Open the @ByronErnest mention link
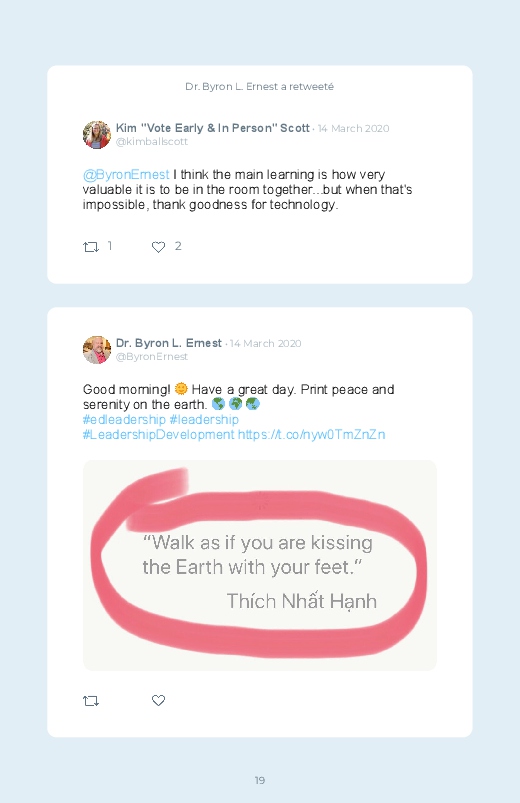The height and width of the screenshot is (803, 520). 126,175
